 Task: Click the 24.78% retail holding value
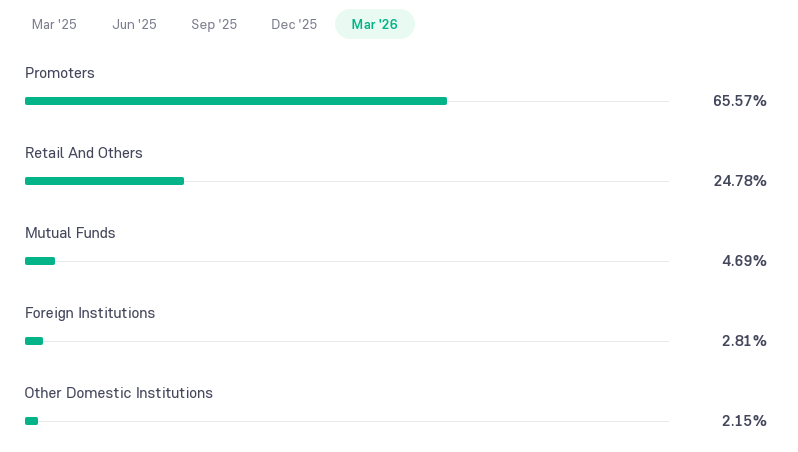point(740,181)
